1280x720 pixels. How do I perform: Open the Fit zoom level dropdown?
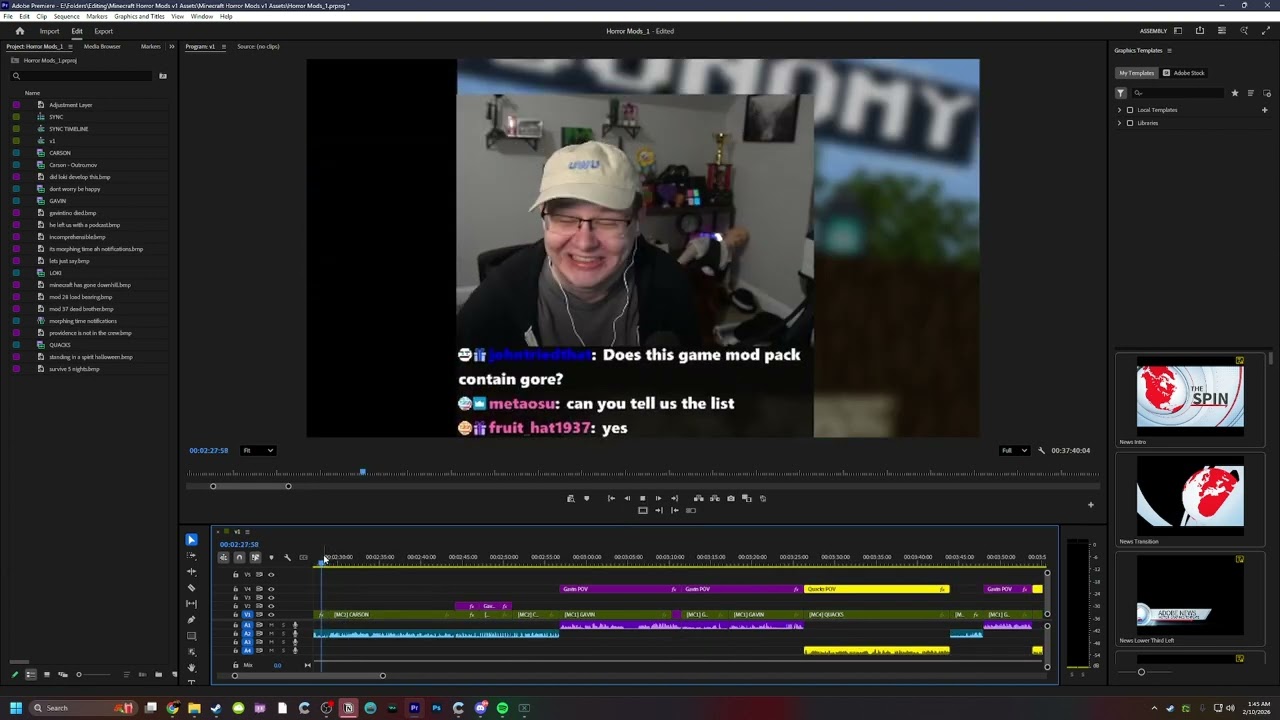coord(258,450)
